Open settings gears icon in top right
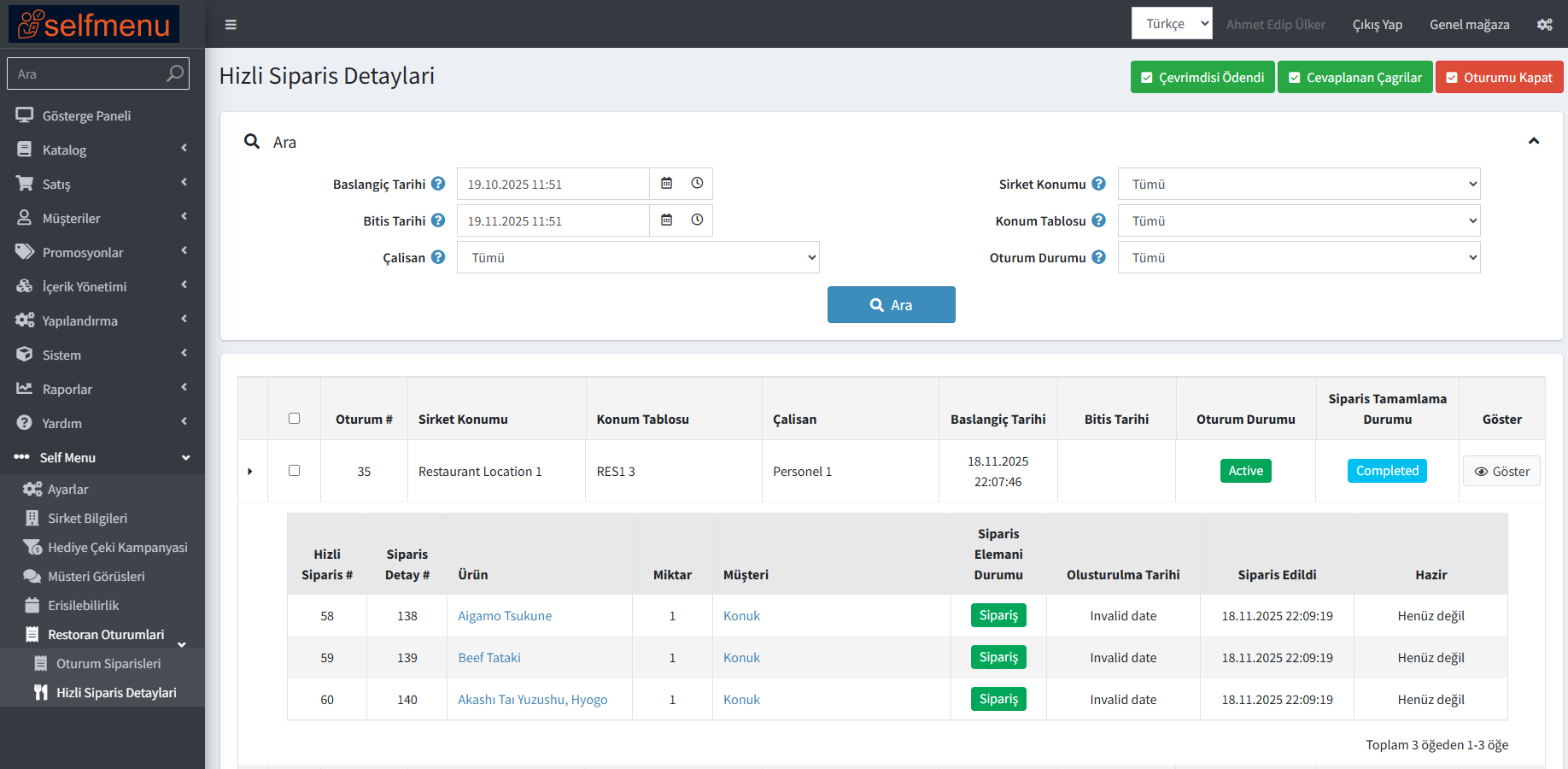 pyautogui.click(x=1544, y=25)
